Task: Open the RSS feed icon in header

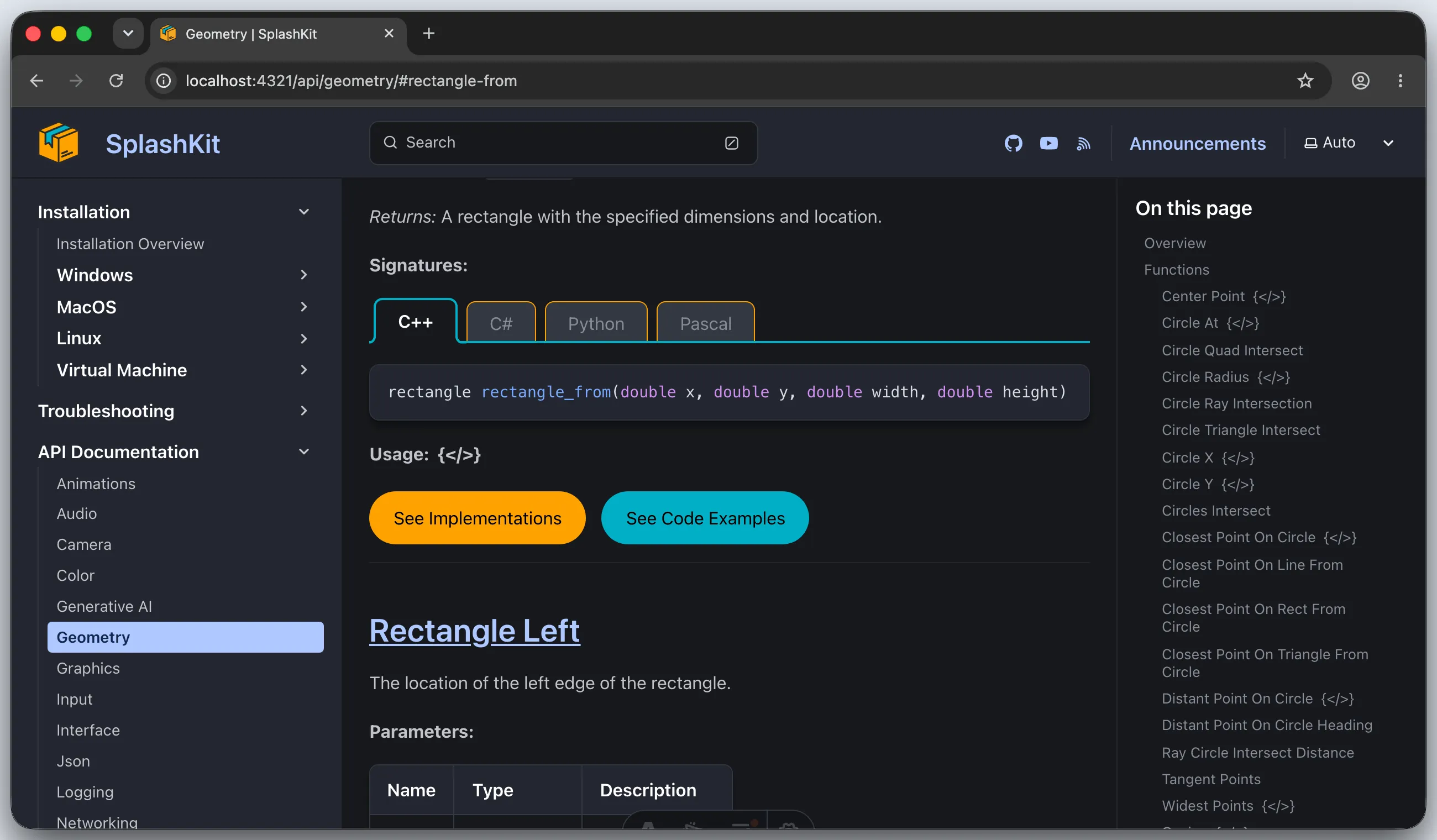Action: (x=1083, y=143)
